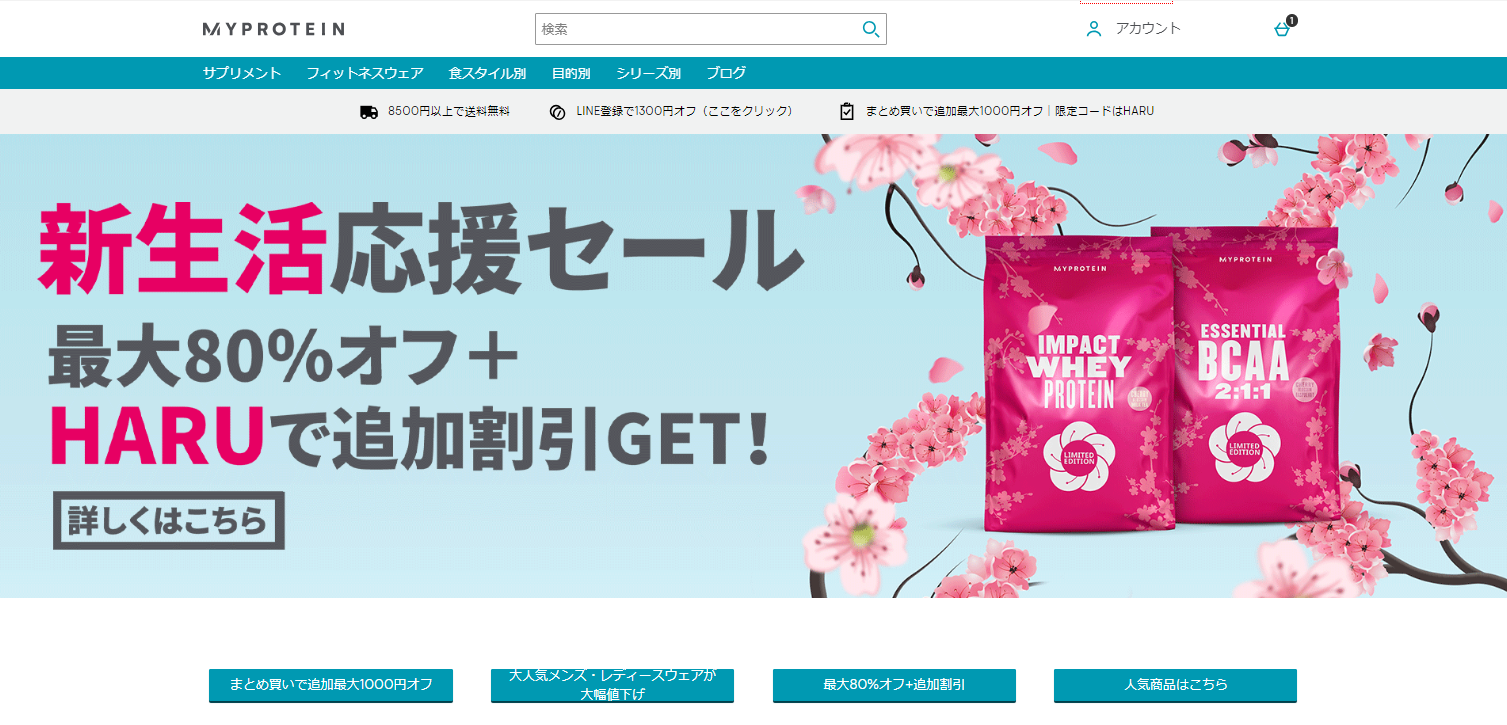Open the 食スタイル別 menu
1507x725 pixels.
click(487, 73)
